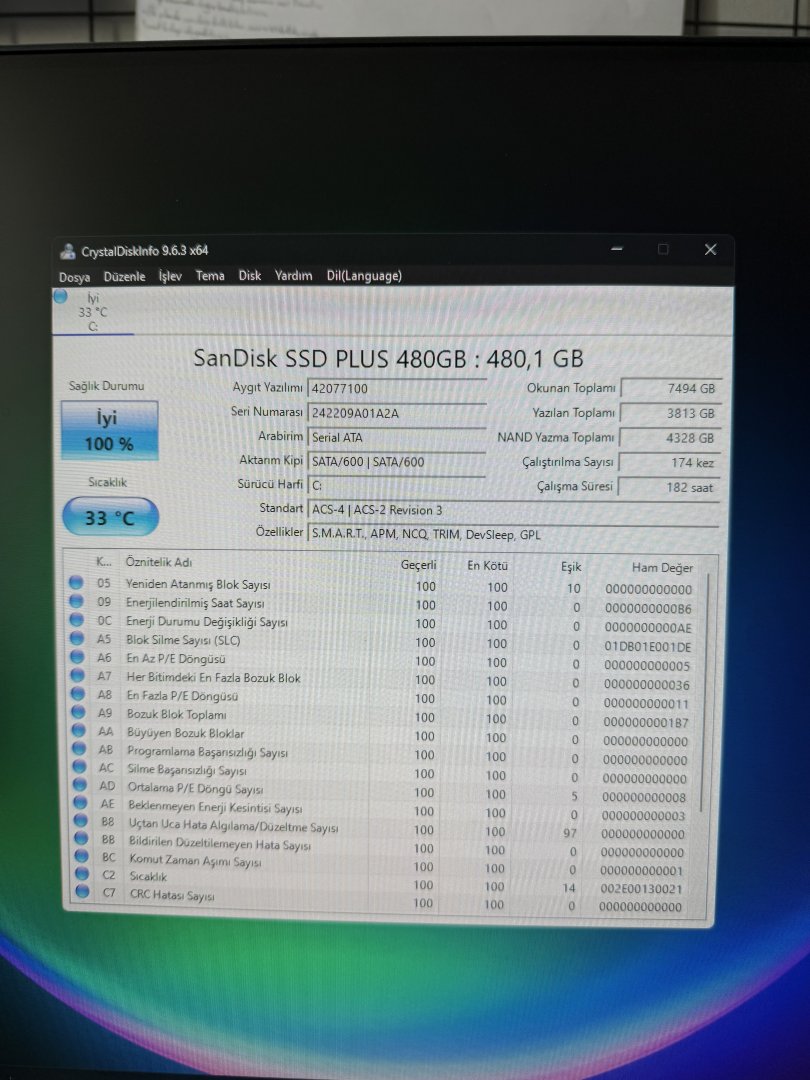Click the serial number field 242209A01A2A
The image size is (810, 1080).
[x=397, y=413]
